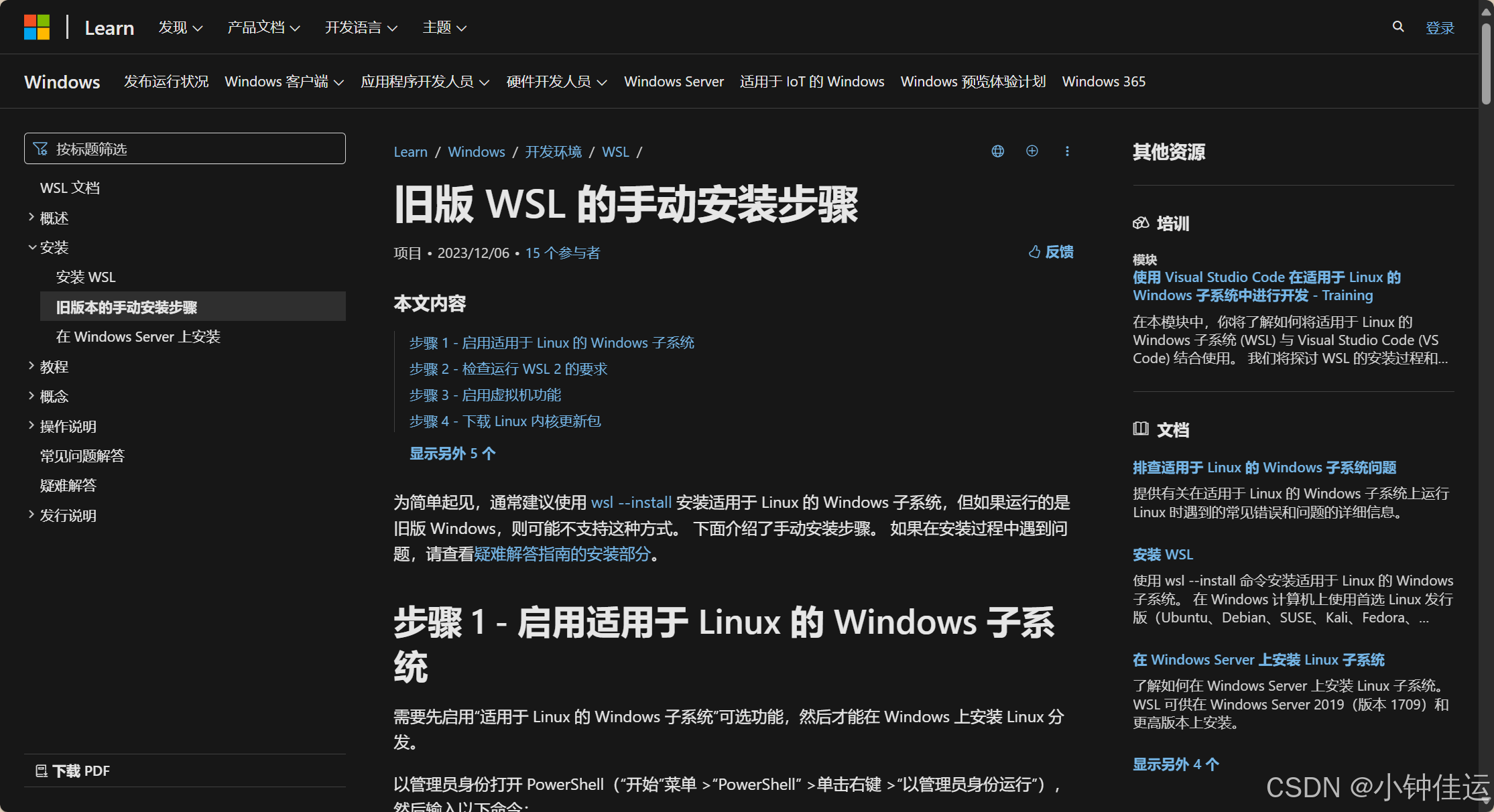Open the 15 个参与者 contributors link
Image resolution: width=1494 pixels, height=812 pixels.
coord(563,253)
